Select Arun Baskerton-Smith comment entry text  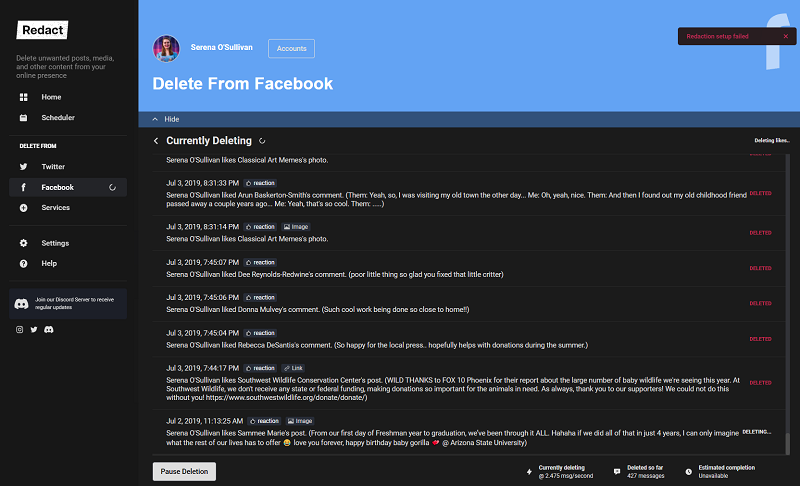(x=456, y=199)
